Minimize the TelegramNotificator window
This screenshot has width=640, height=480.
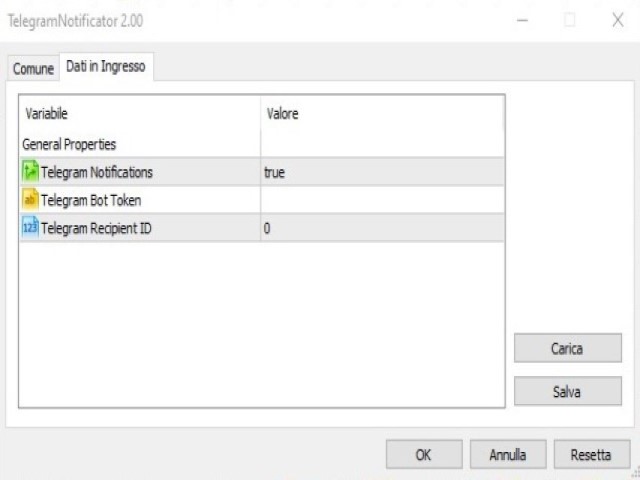pos(522,20)
